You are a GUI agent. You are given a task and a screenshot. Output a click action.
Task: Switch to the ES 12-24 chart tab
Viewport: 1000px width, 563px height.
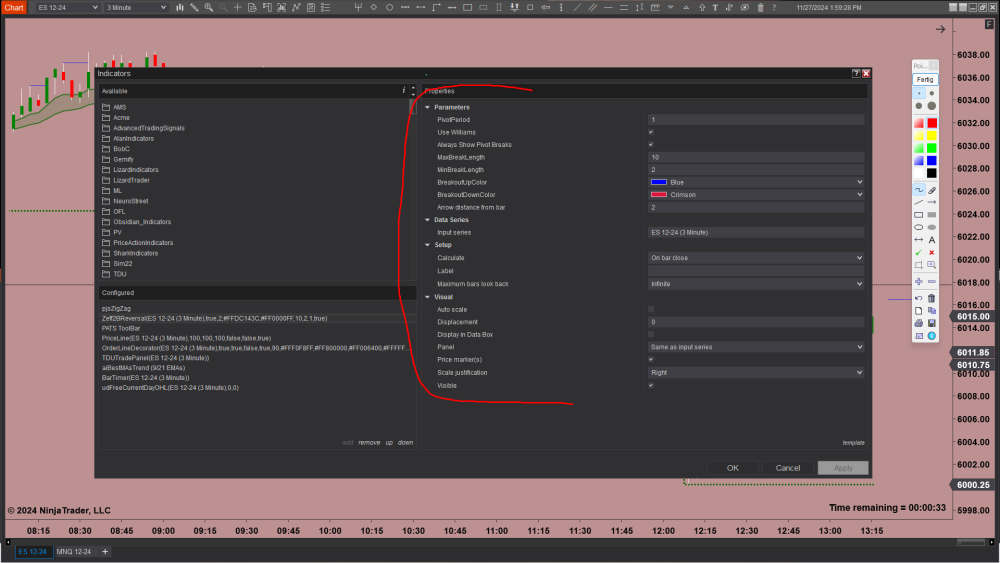pos(32,552)
